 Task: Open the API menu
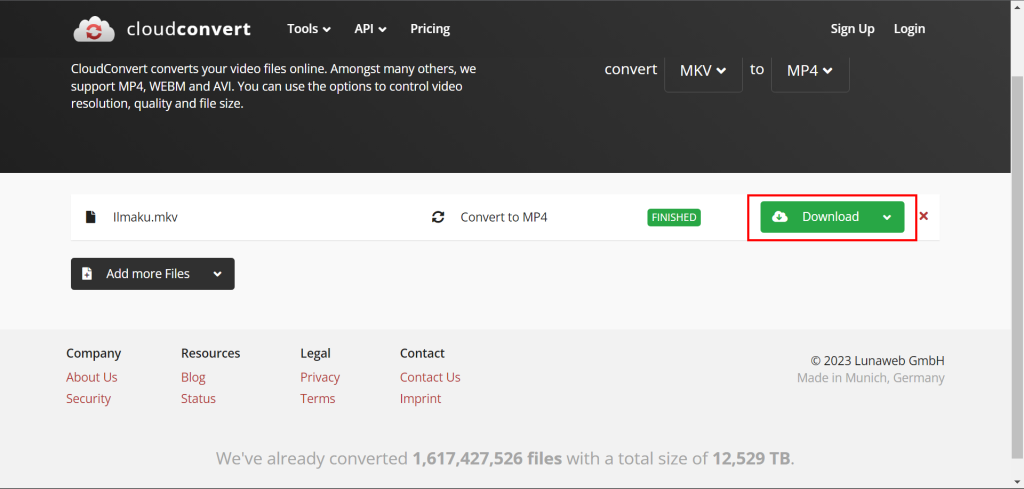click(369, 29)
